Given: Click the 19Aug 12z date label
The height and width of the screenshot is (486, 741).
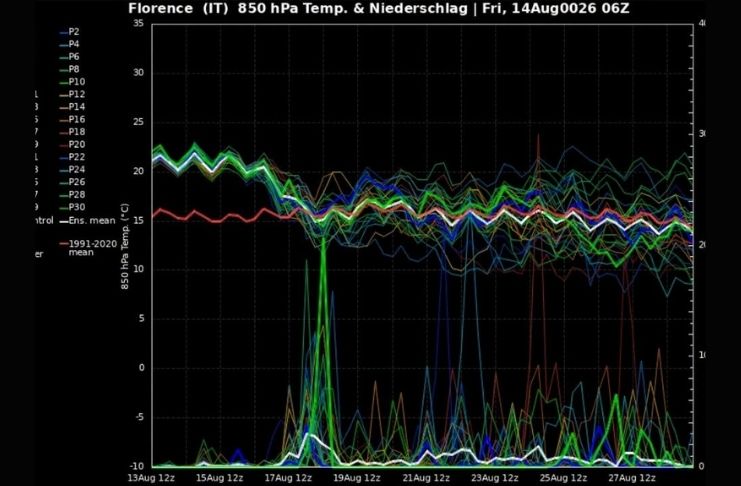Looking at the screenshot, I should coord(357,478).
